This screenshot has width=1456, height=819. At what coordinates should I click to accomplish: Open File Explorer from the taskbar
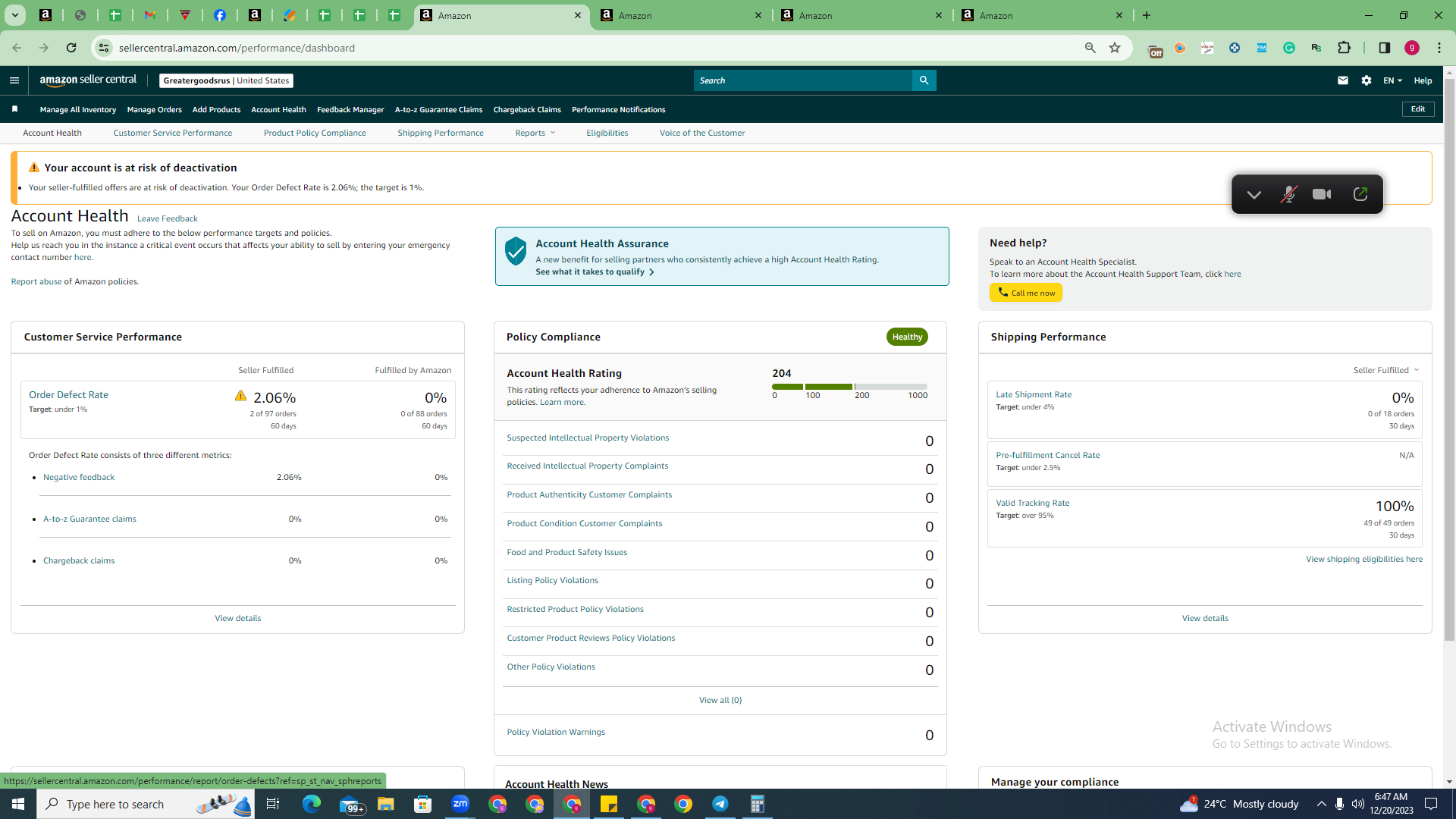386,804
